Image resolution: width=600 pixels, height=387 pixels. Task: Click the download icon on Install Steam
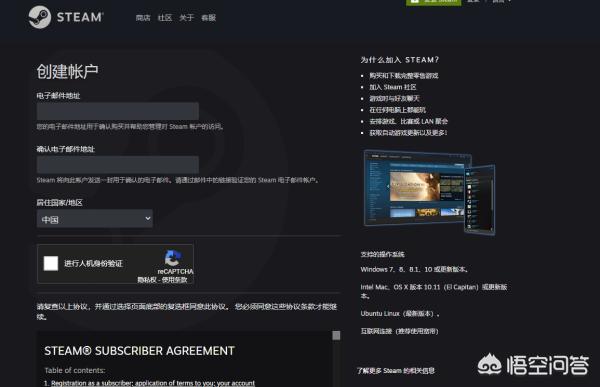click(414, 2)
